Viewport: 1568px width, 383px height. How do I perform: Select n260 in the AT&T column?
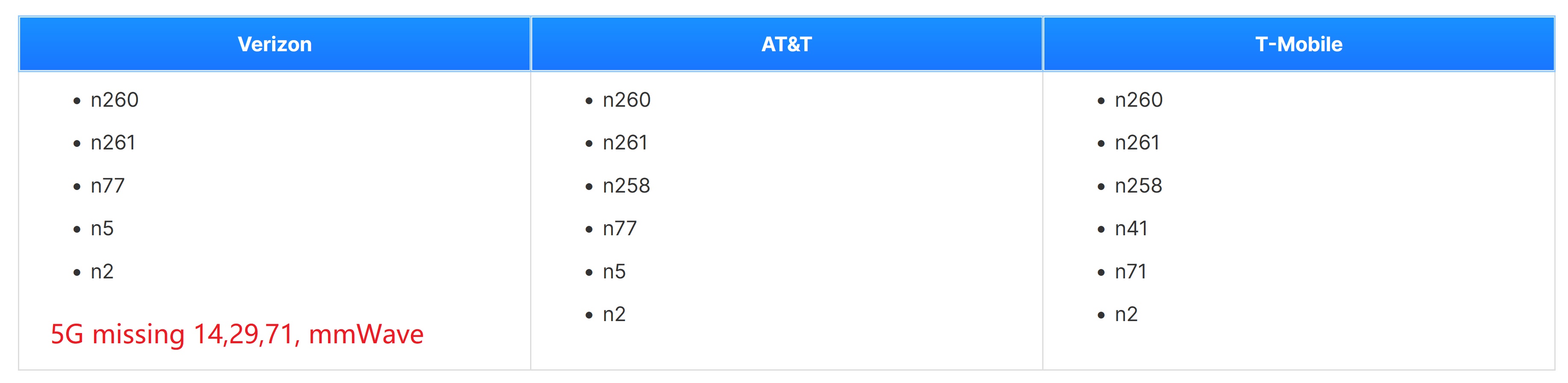[x=626, y=100]
